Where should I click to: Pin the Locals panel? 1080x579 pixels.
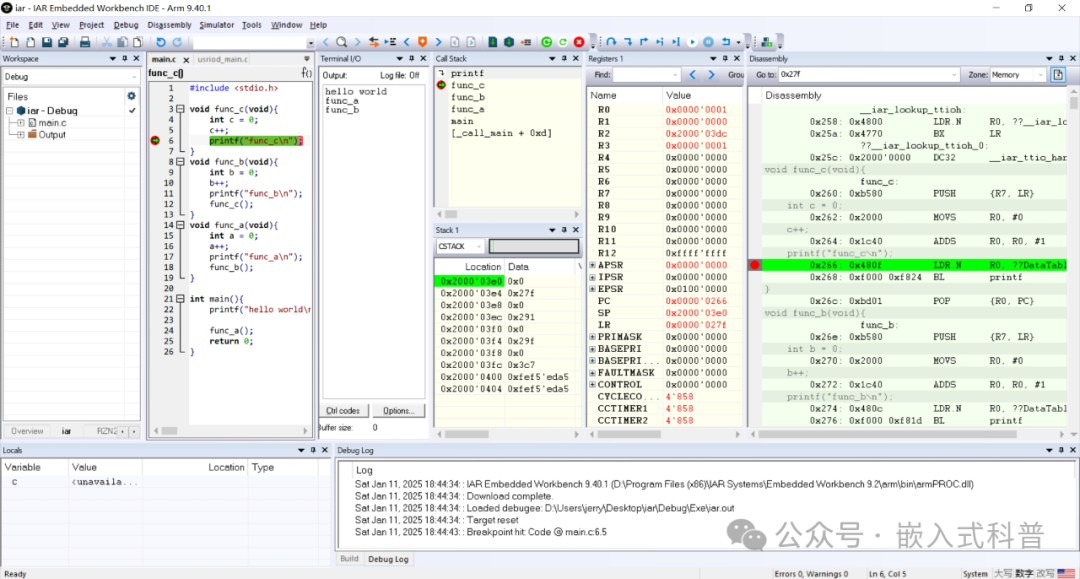[x=313, y=450]
